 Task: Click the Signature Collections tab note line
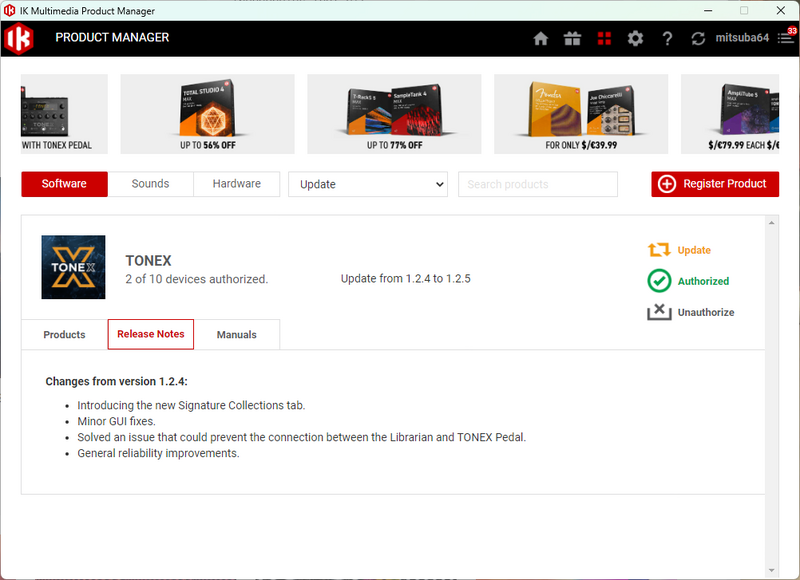pyautogui.click(x=191, y=405)
